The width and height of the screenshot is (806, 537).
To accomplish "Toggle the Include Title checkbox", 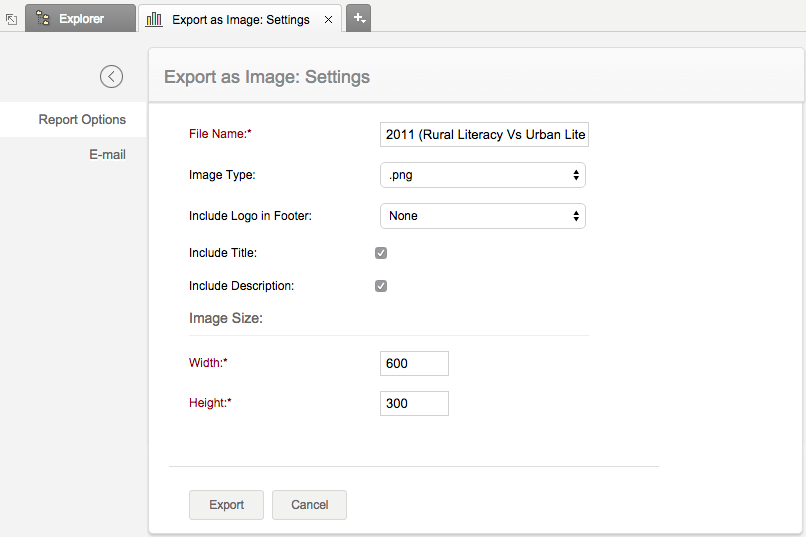I will 381,253.
